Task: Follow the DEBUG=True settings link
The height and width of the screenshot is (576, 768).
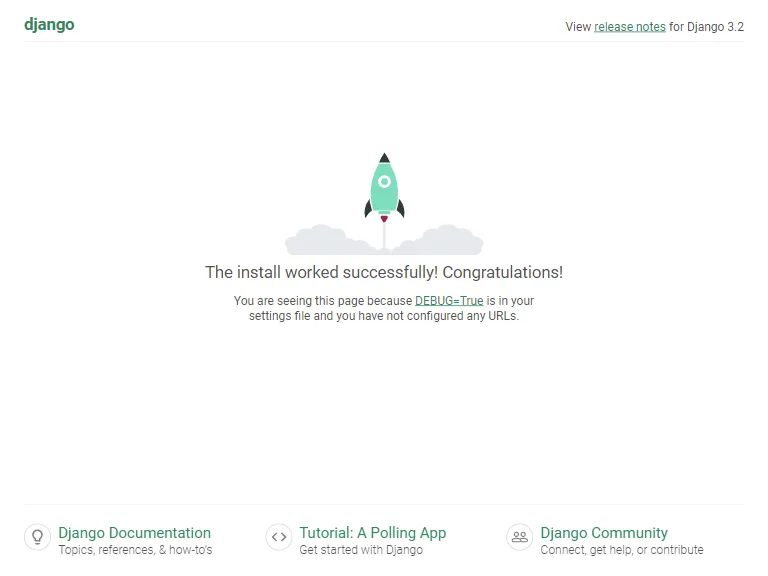Action: pyautogui.click(x=449, y=300)
